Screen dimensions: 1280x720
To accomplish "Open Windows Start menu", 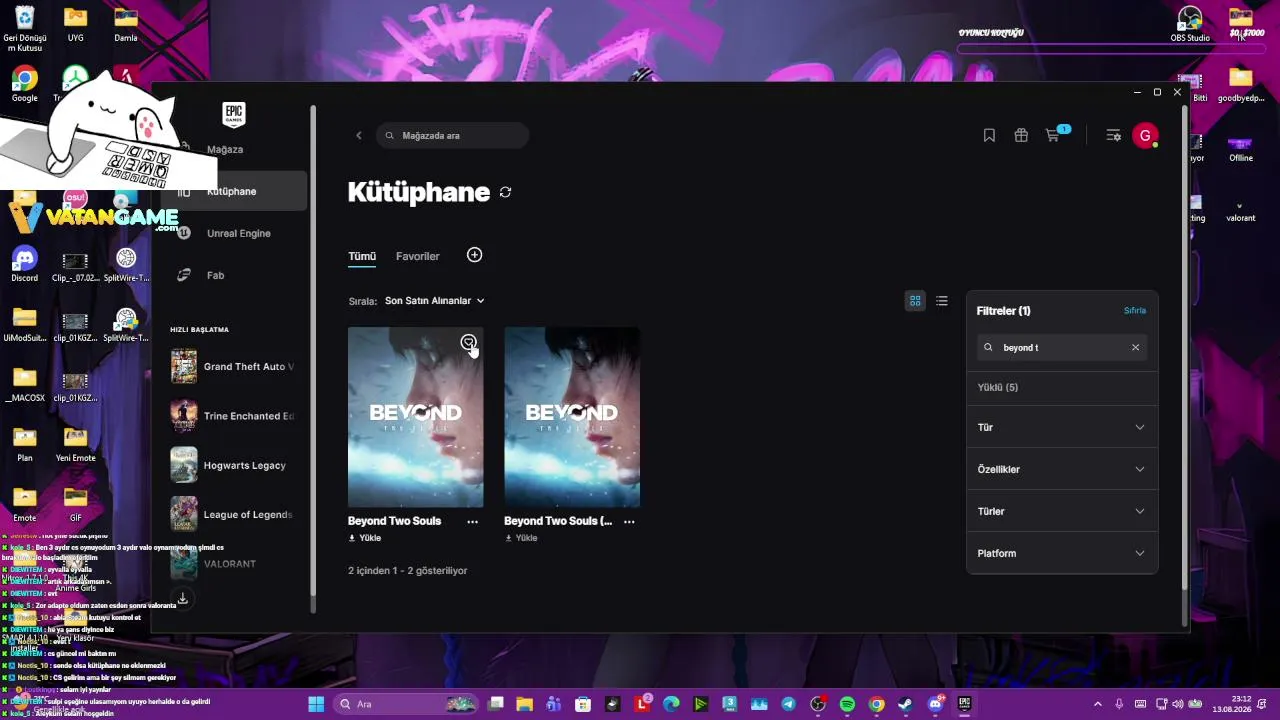I will point(316,704).
